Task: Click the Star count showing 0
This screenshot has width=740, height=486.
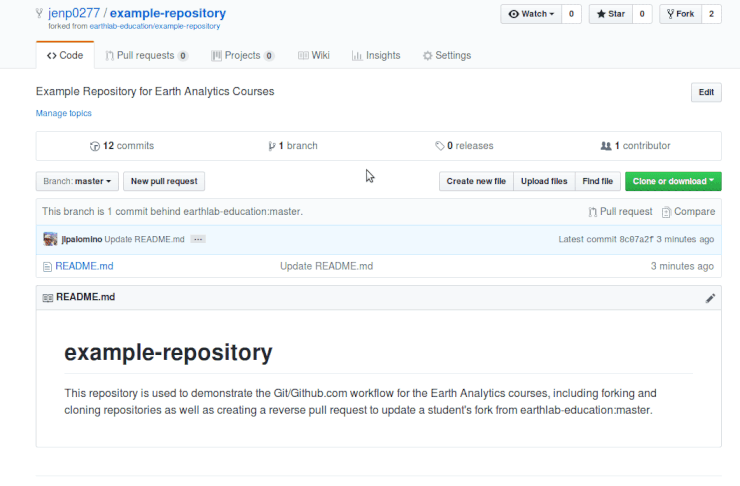Action: click(x=642, y=14)
